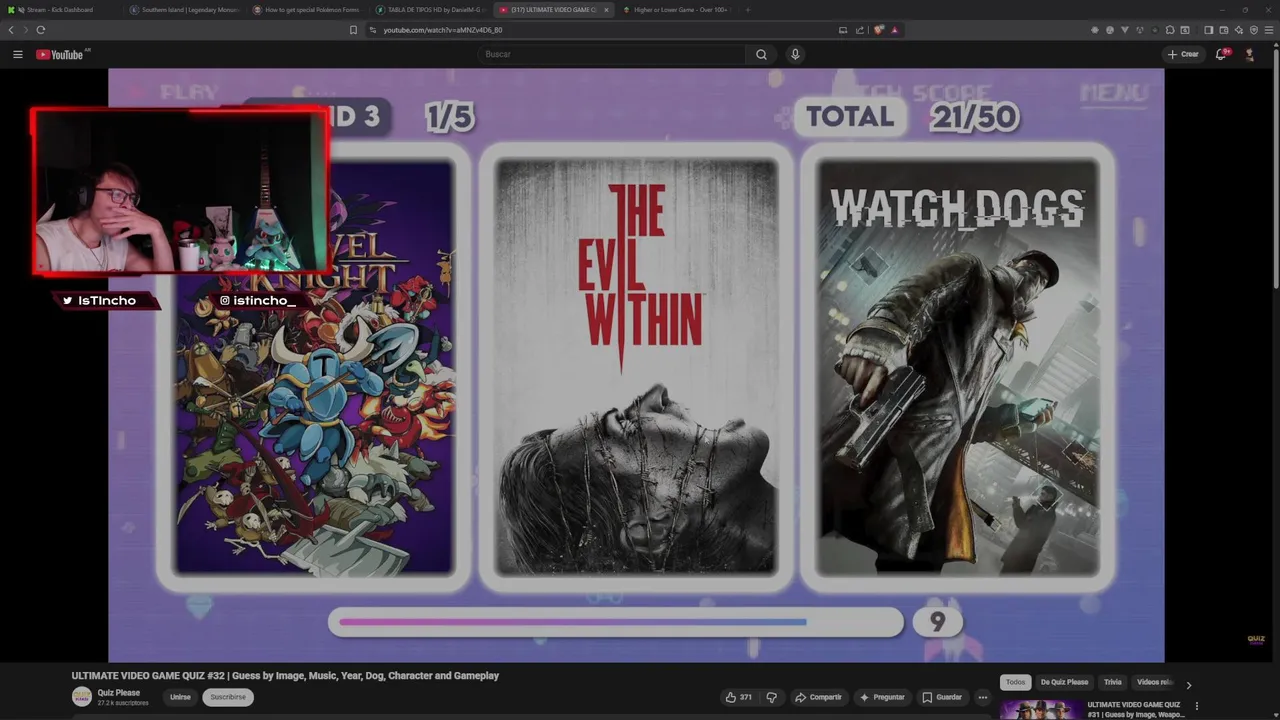The height and width of the screenshot is (720, 1280).
Task: Click Unirse to join the channel
Action: 180,697
